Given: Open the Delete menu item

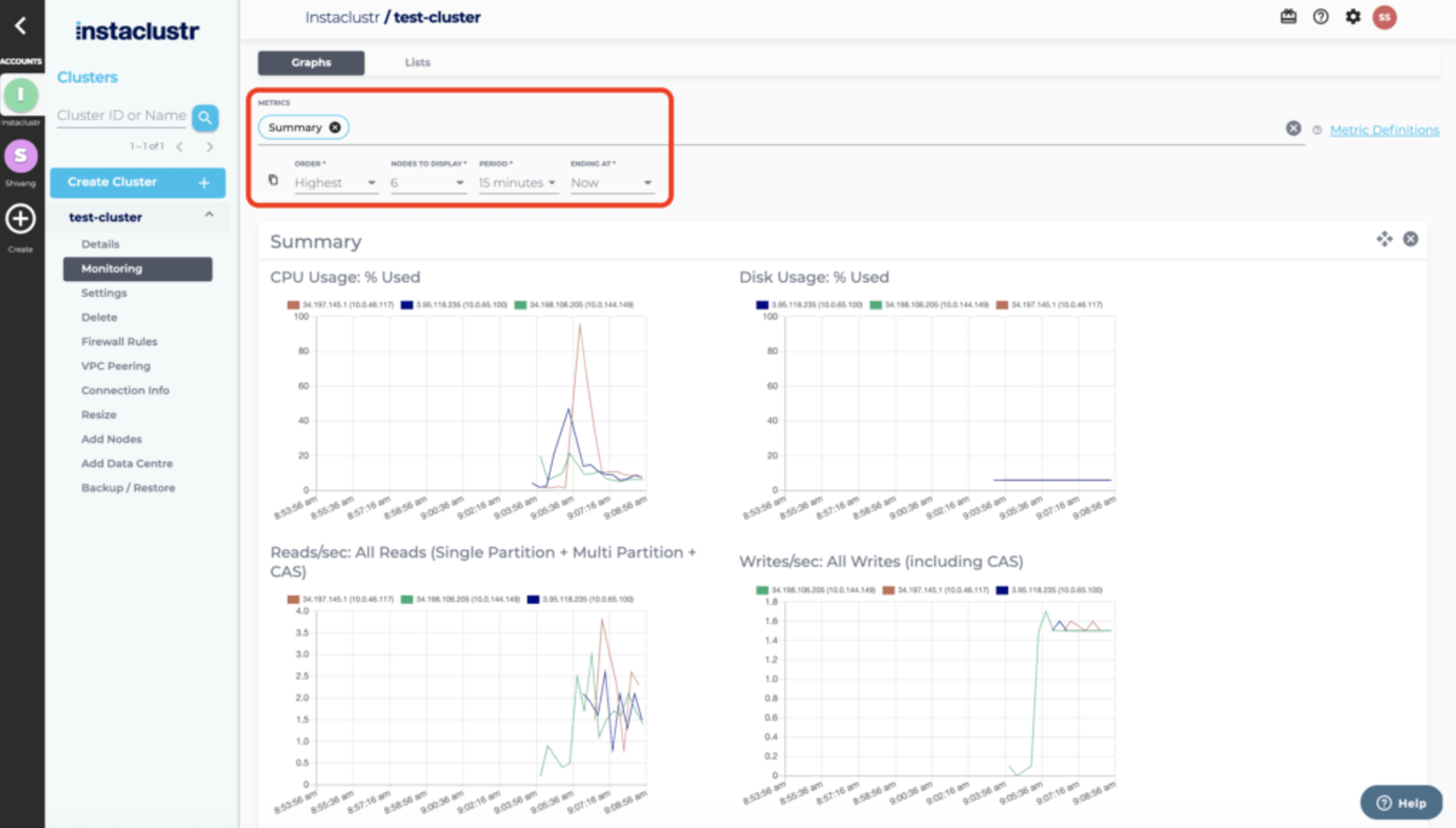Looking at the screenshot, I should tap(99, 318).
